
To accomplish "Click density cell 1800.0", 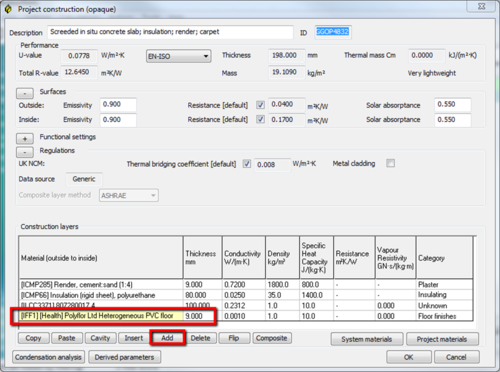I will tap(282, 285).
